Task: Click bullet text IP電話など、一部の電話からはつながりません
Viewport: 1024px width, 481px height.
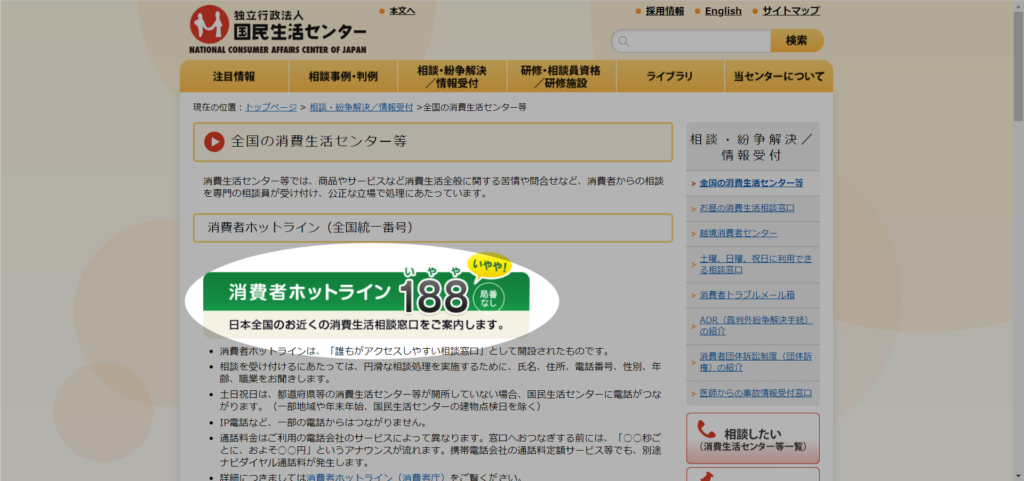Action: (x=323, y=423)
